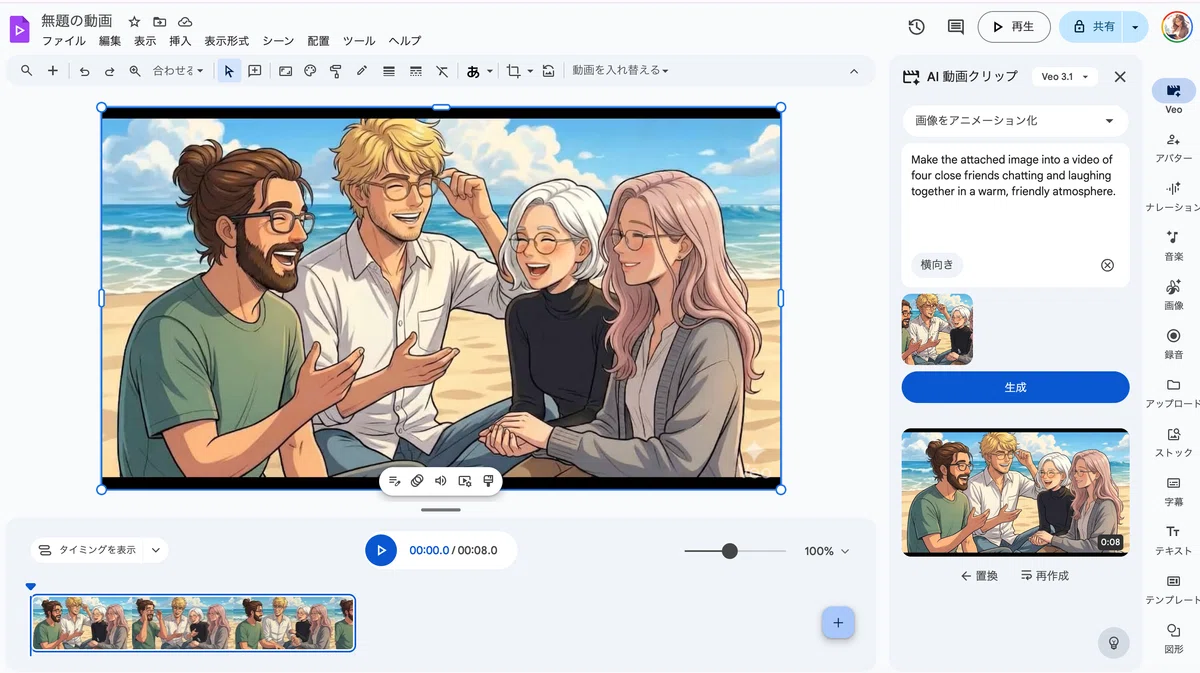
Task: Open the 挿入 menu
Action: click(x=180, y=41)
